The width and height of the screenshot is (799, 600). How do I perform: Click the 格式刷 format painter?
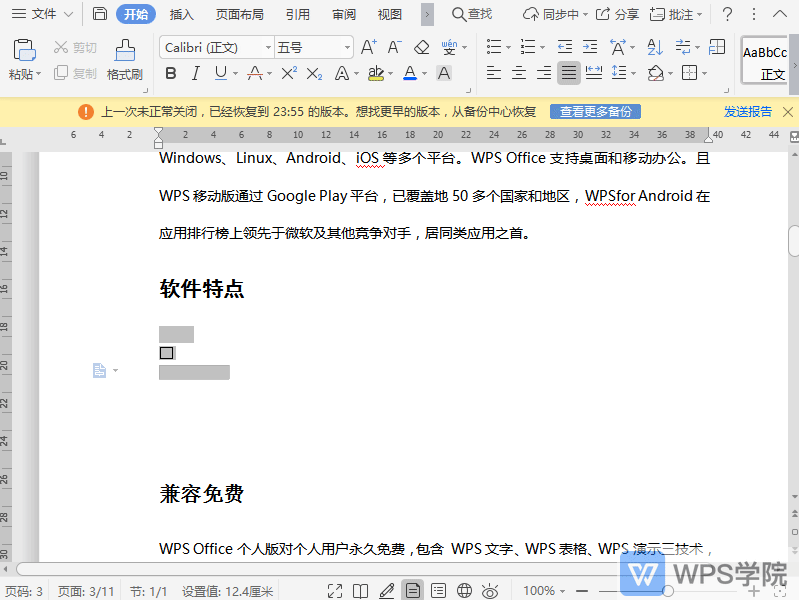pos(125,59)
